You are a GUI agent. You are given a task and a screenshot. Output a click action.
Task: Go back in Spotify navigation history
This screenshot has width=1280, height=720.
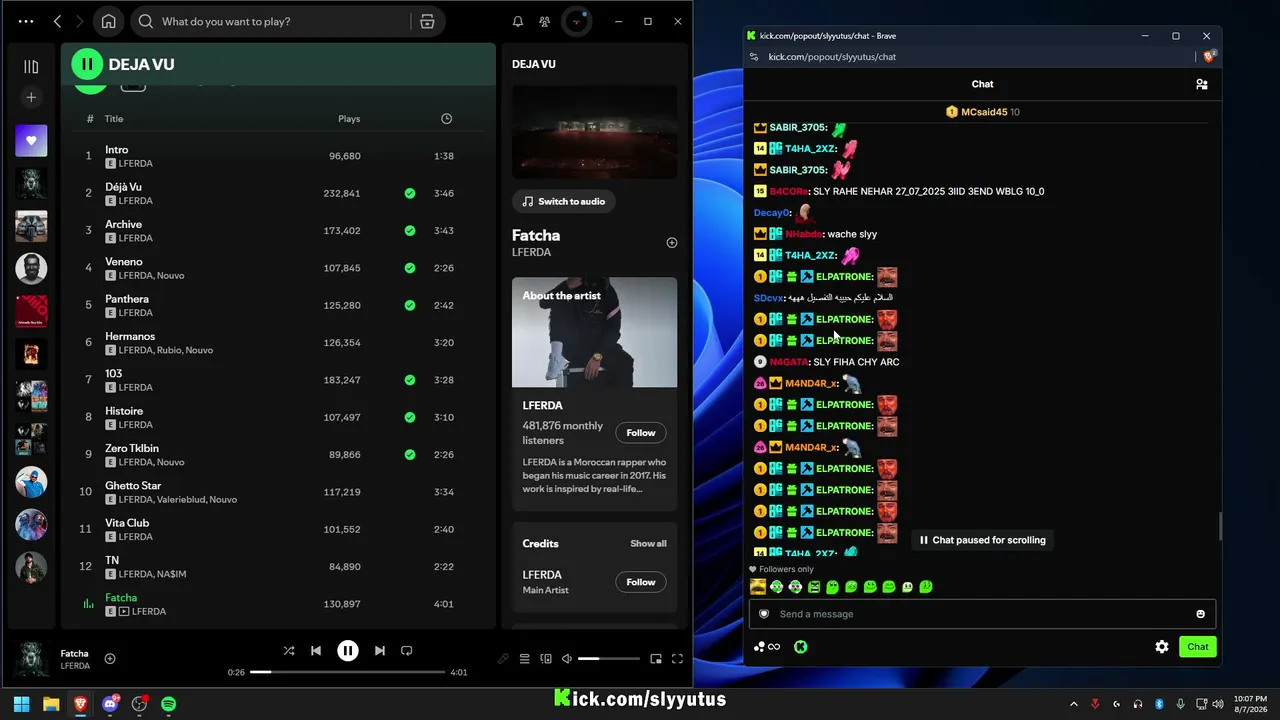(x=57, y=21)
